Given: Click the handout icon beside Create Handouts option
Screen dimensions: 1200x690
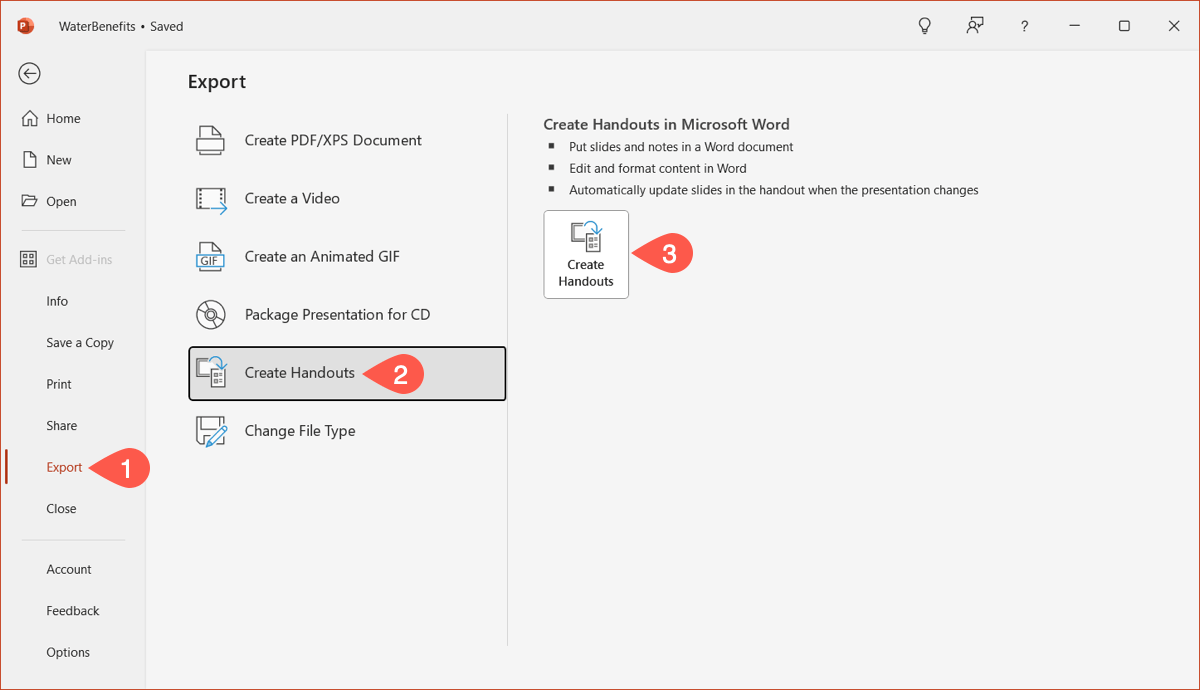Looking at the screenshot, I should pyautogui.click(x=211, y=373).
